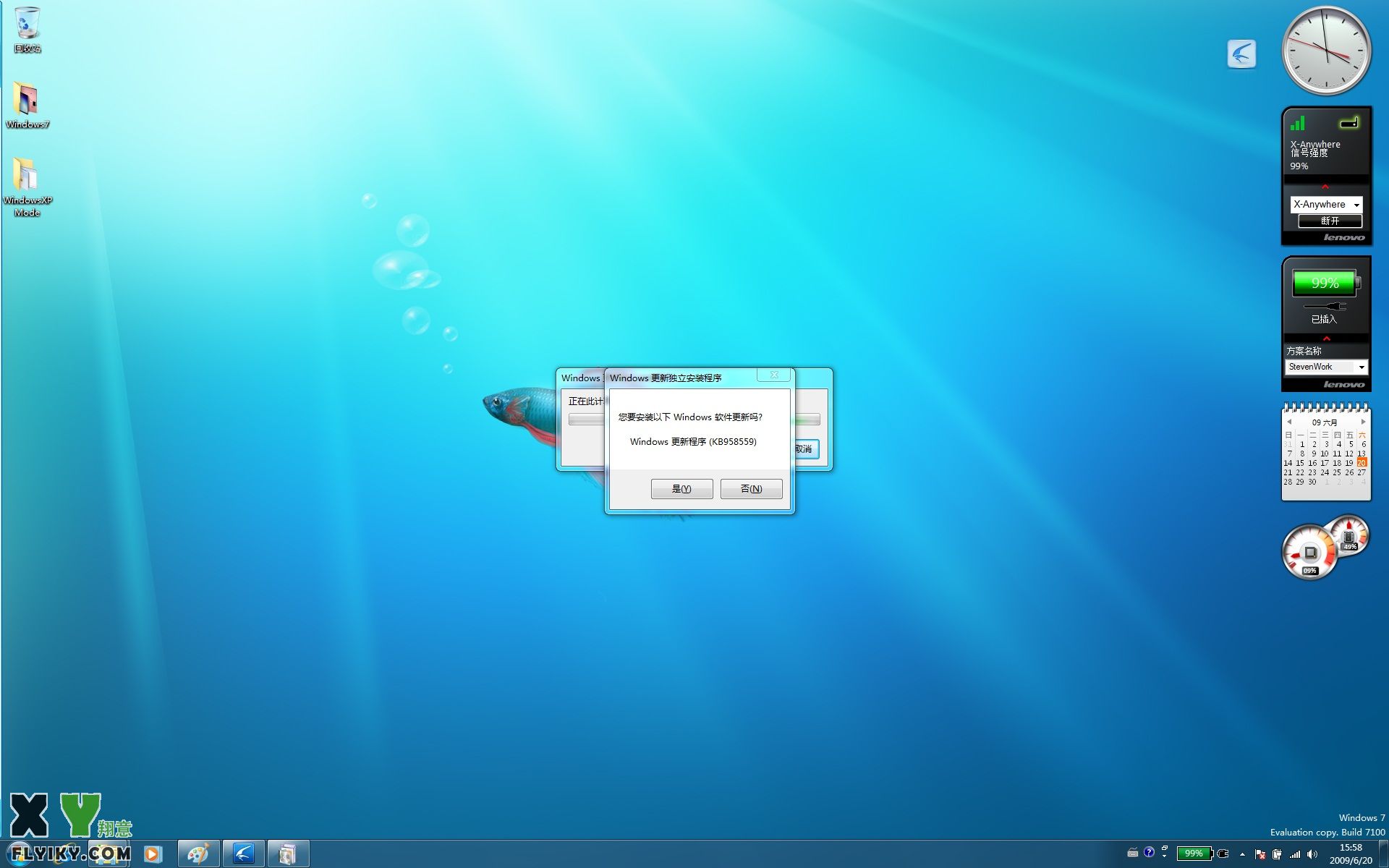Collapse the wireless gadget with red chevron
Image resolution: width=1389 pixels, height=868 pixels.
[x=1325, y=187]
